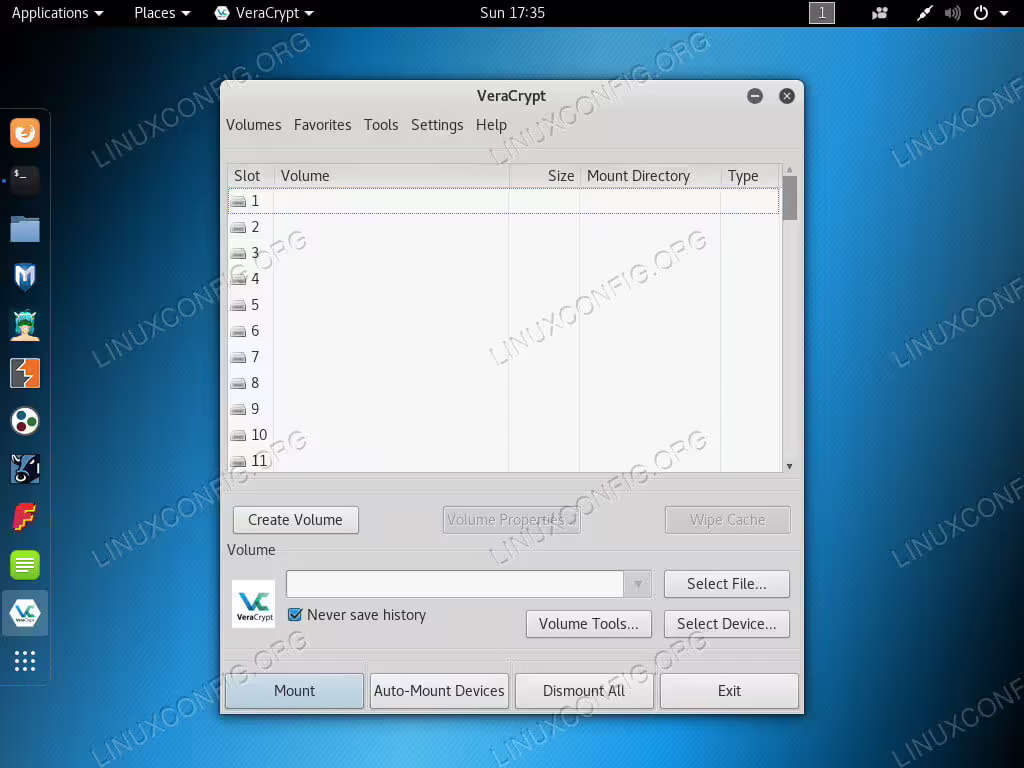
Task: Click the Create Volume button
Action: click(296, 520)
